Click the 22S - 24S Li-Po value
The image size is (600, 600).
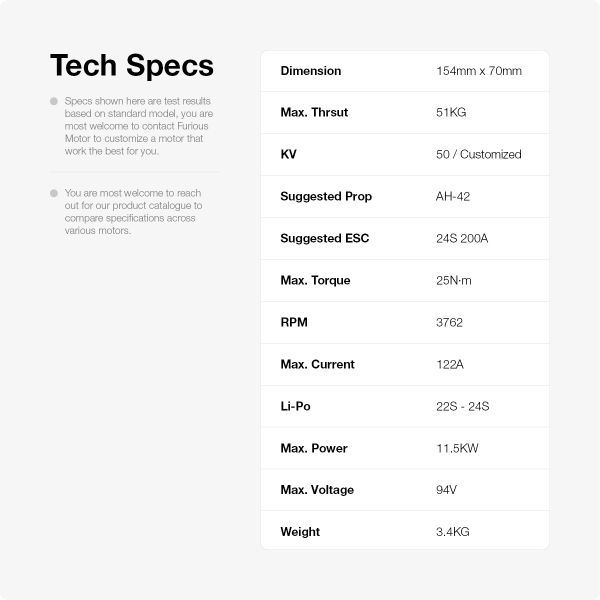click(x=463, y=407)
